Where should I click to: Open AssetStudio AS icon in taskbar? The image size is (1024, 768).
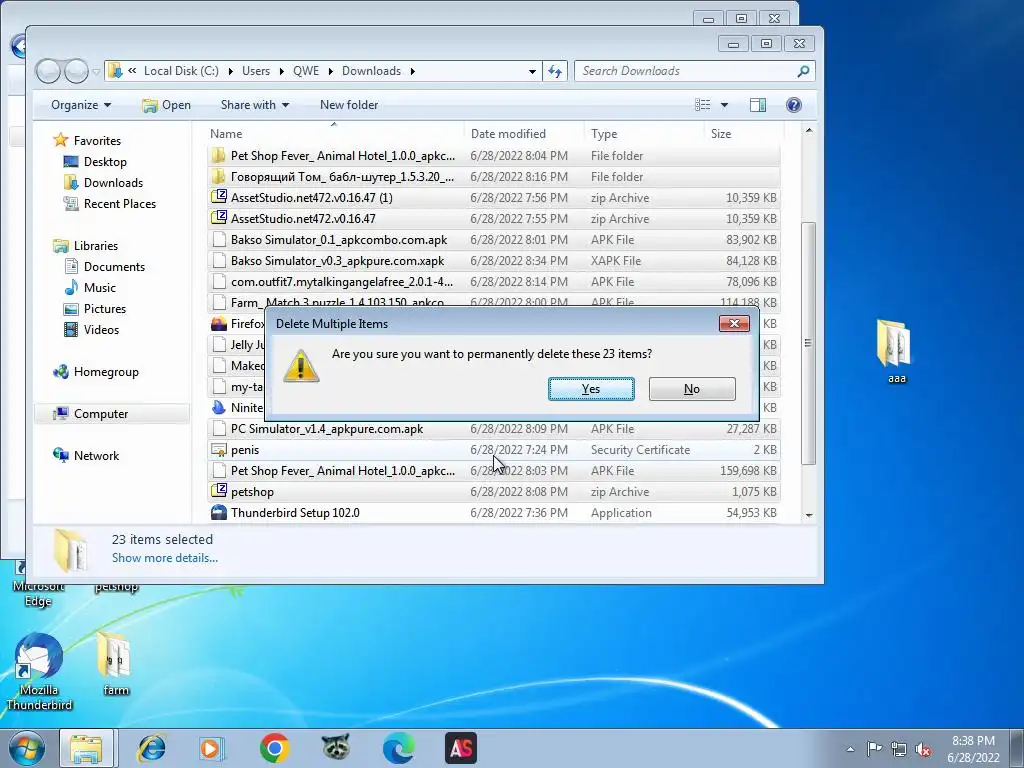click(460, 748)
